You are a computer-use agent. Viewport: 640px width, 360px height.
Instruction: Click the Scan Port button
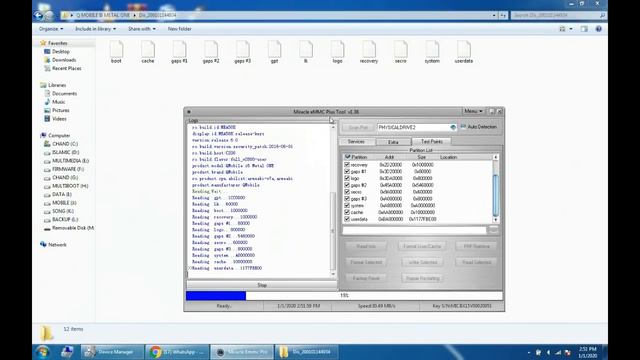tap(358, 127)
